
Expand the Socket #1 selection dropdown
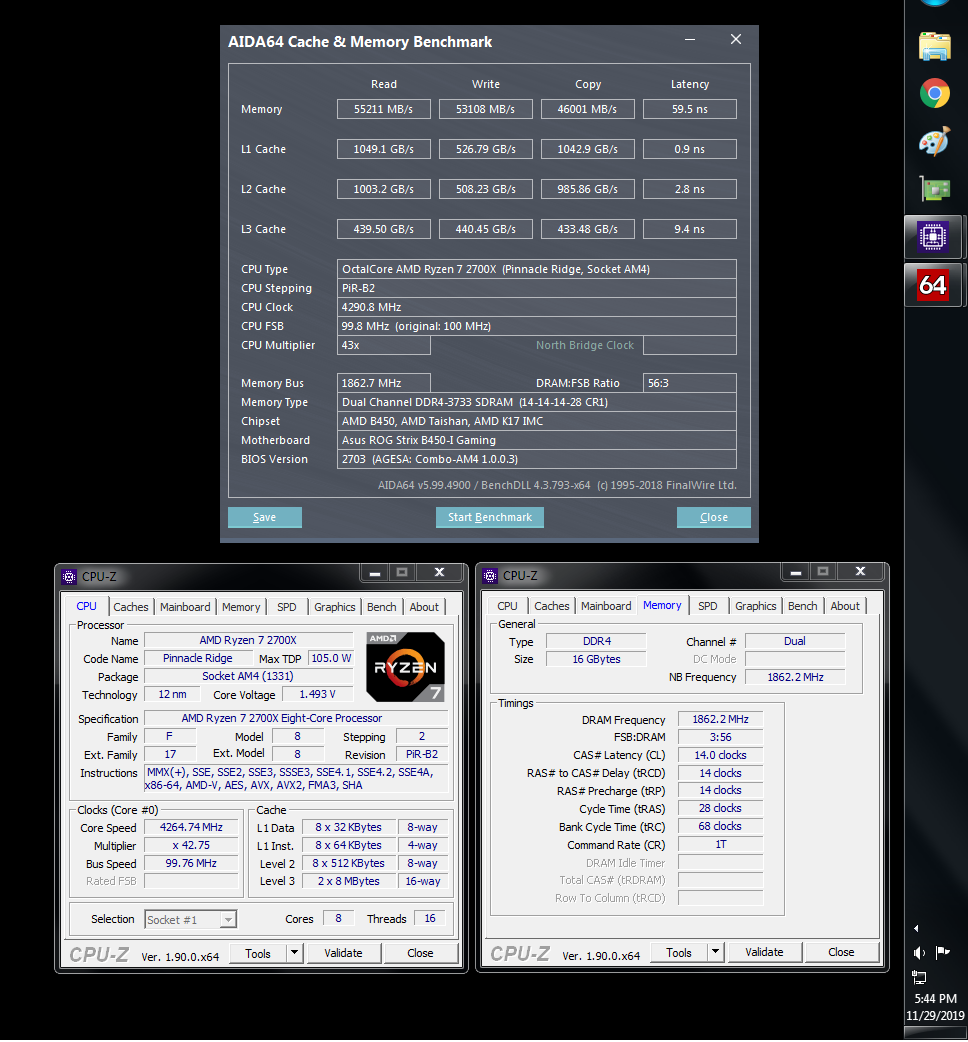tap(228, 920)
